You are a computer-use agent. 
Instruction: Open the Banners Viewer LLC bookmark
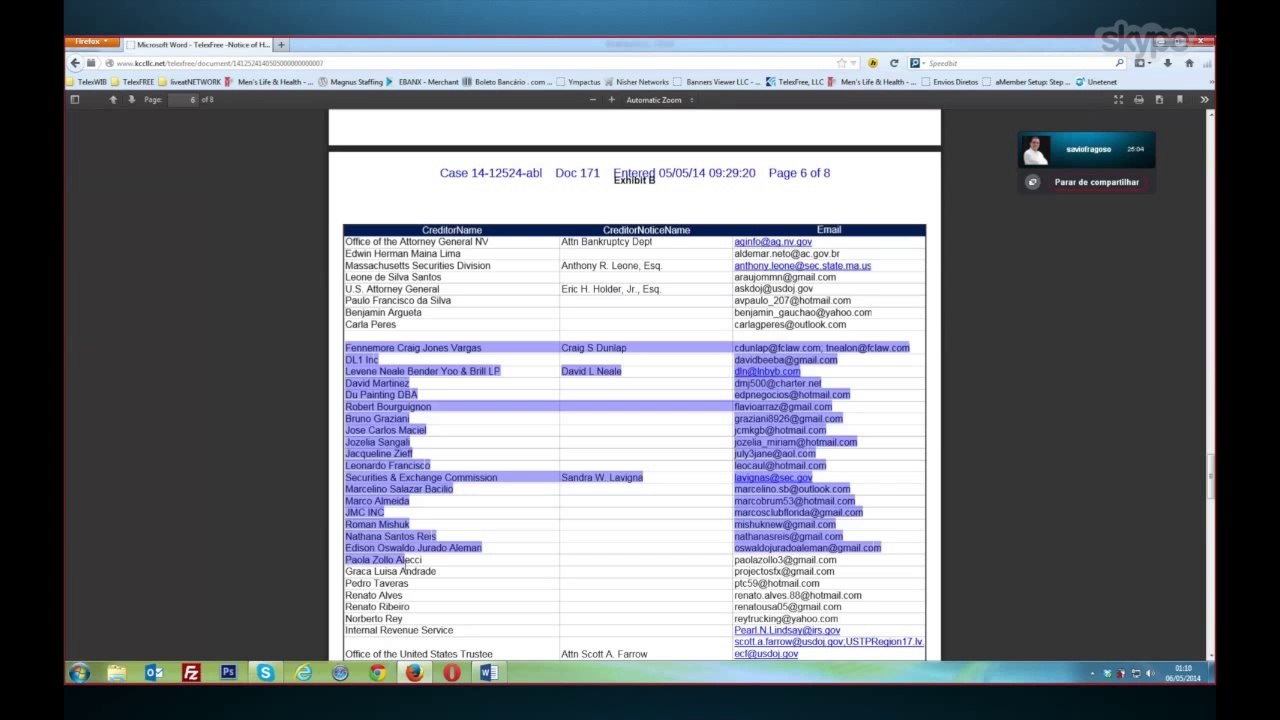[x=717, y=82]
